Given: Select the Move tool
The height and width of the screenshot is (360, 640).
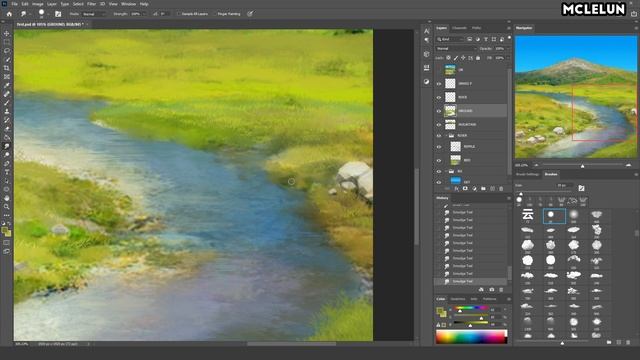Looking at the screenshot, I should coord(7,33).
